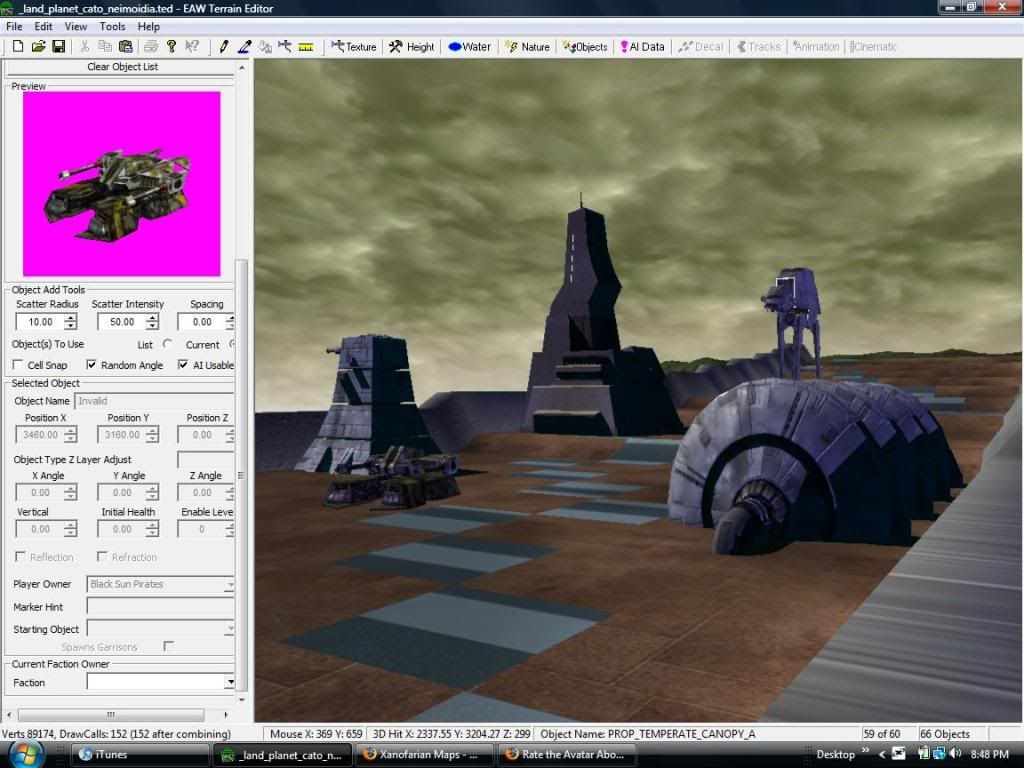Image resolution: width=1024 pixels, height=768 pixels.
Task: Open the Faction dropdown
Action: tap(230, 682)
